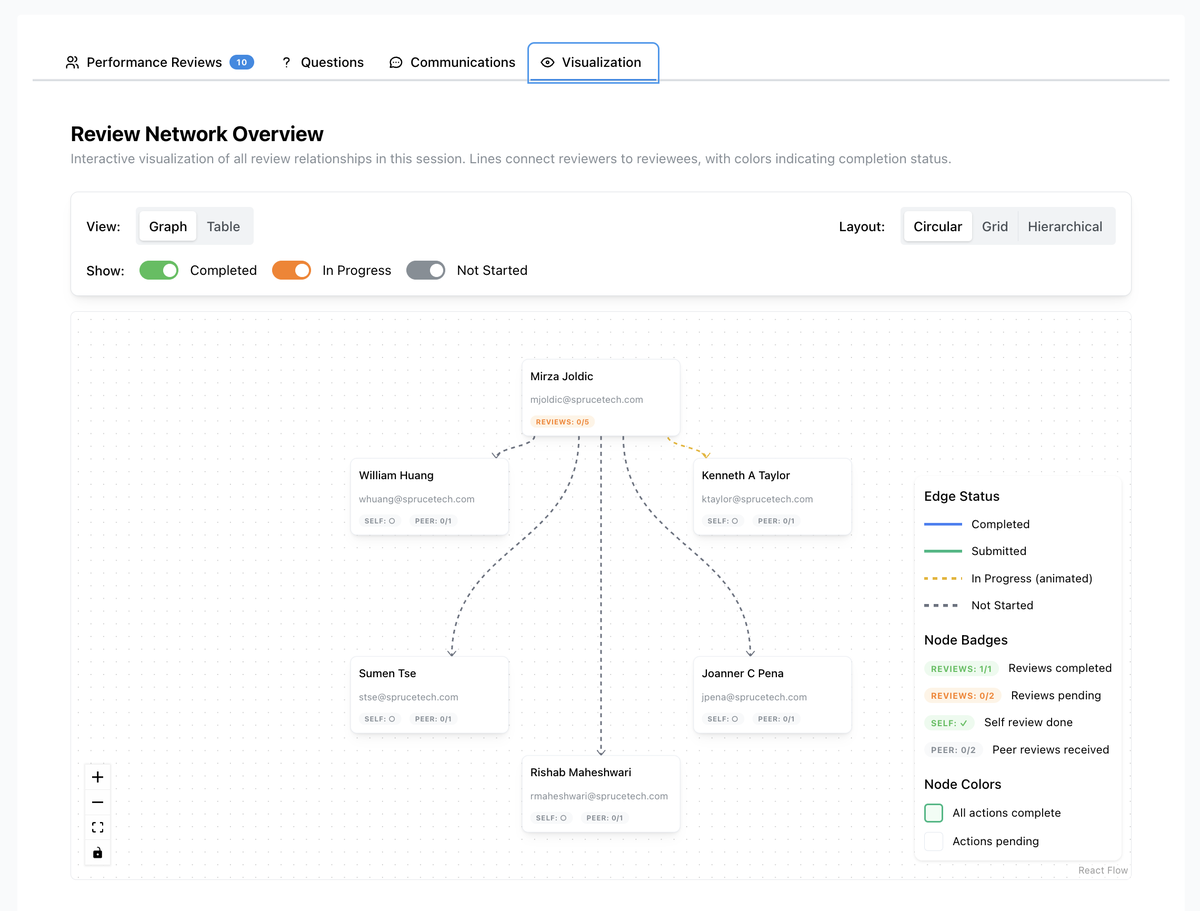Switch view to Graph

168,226
